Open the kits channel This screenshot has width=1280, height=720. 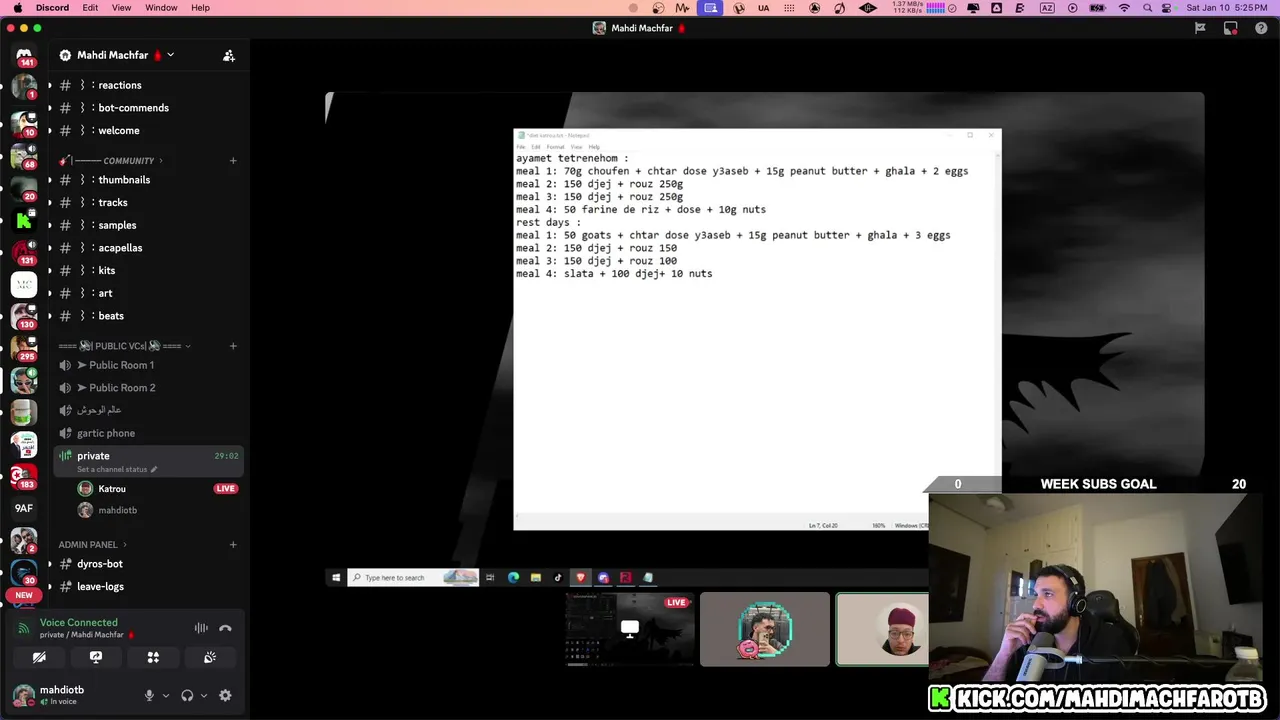pos(148,271)
